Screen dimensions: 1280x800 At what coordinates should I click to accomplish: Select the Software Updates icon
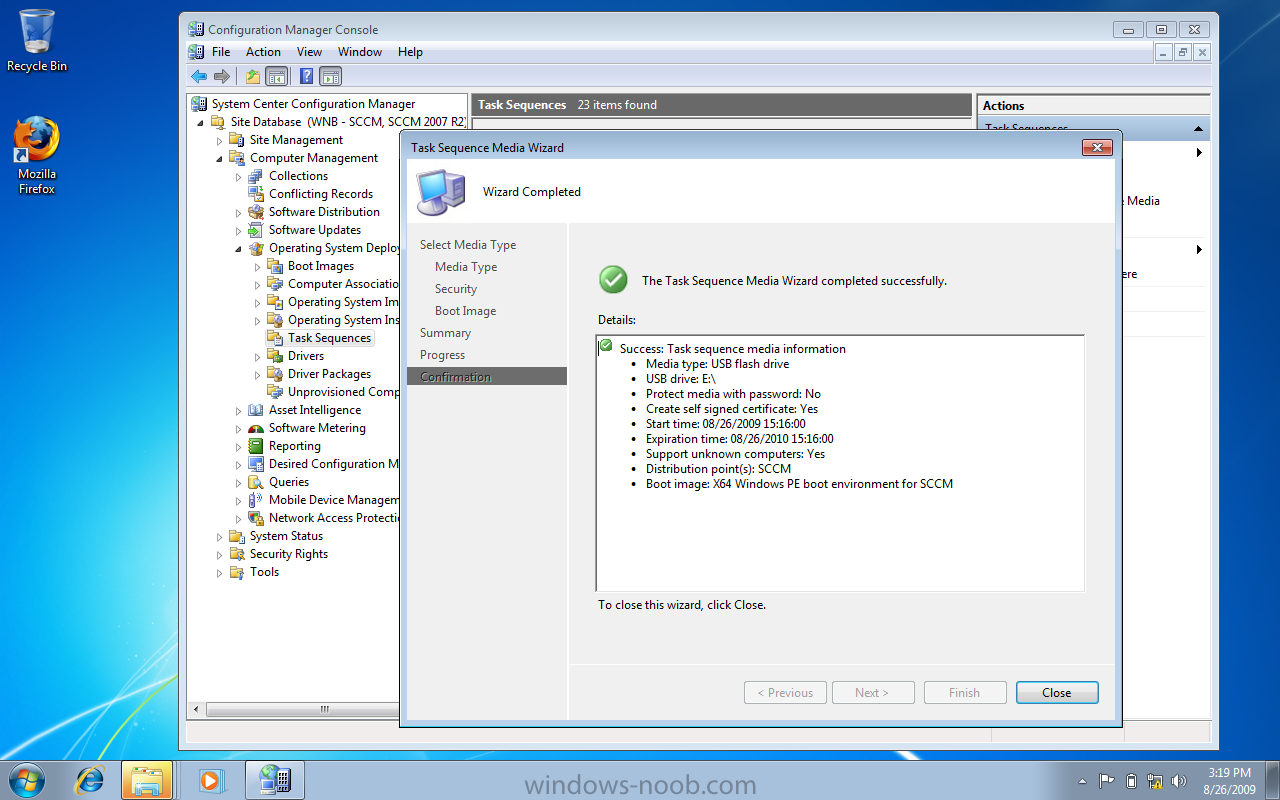[x=256, y=230]
